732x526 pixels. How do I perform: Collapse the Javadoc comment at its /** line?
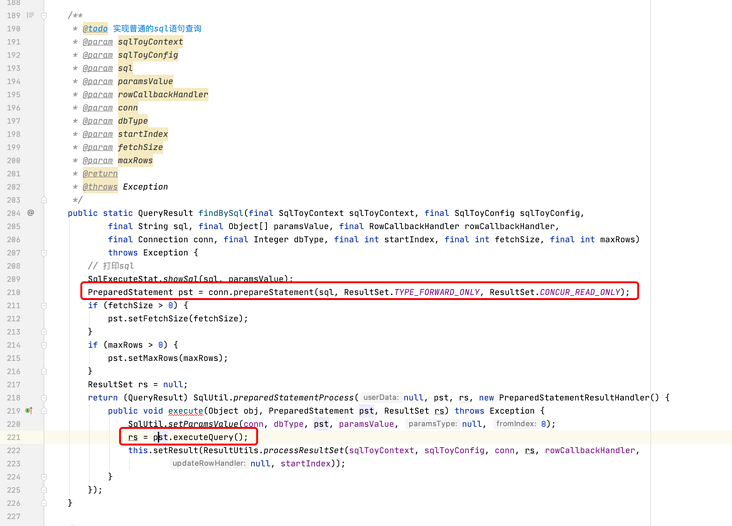(x=44, y=15)
